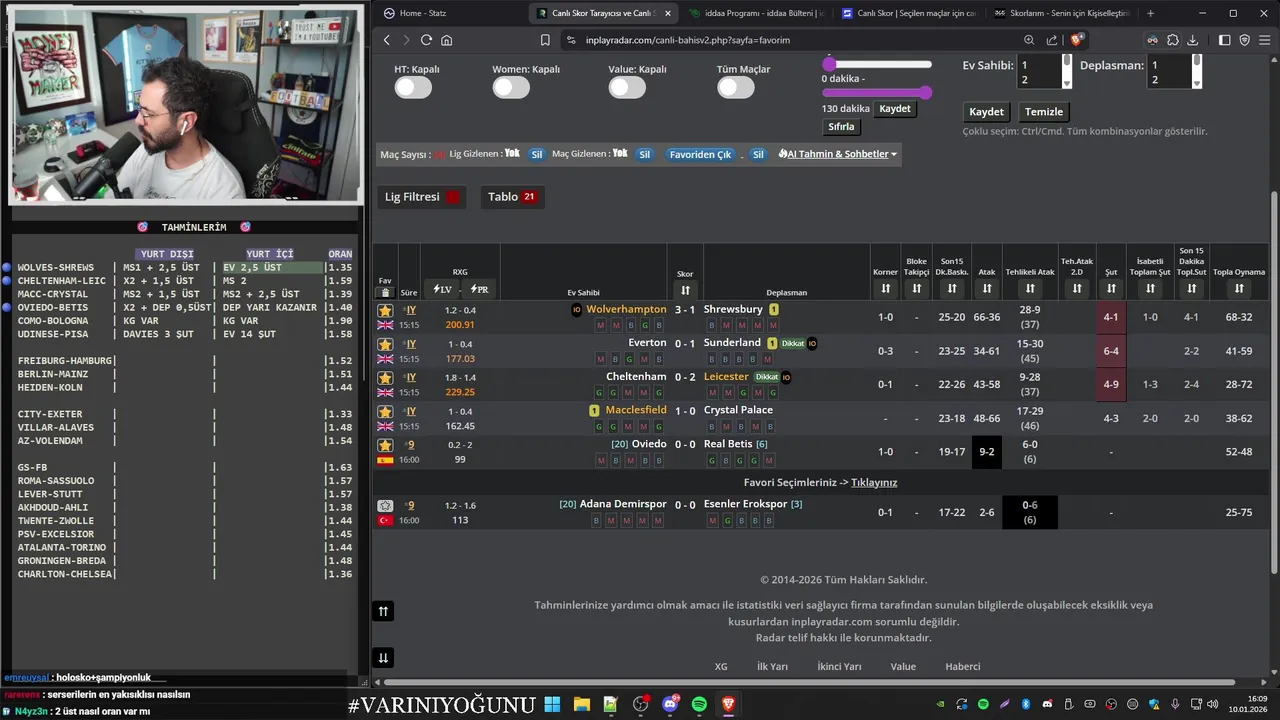Image resolution: width=1280 pixels, height=720 pixels.
Task: Open the browser hamburger menu
Action: tap(1265, 40)
